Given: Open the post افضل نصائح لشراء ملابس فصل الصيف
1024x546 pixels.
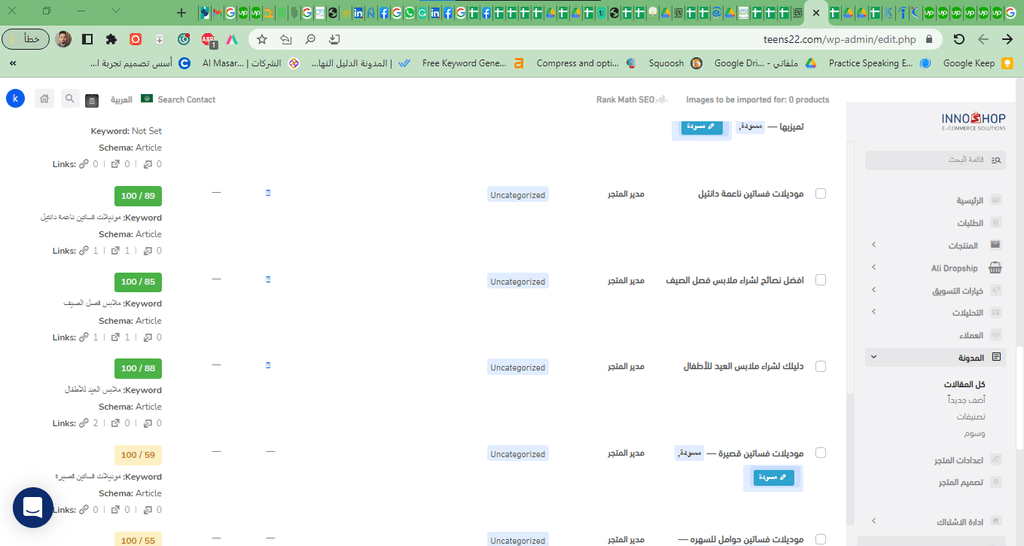Looking at the screenshot, I should coord(735,280).
